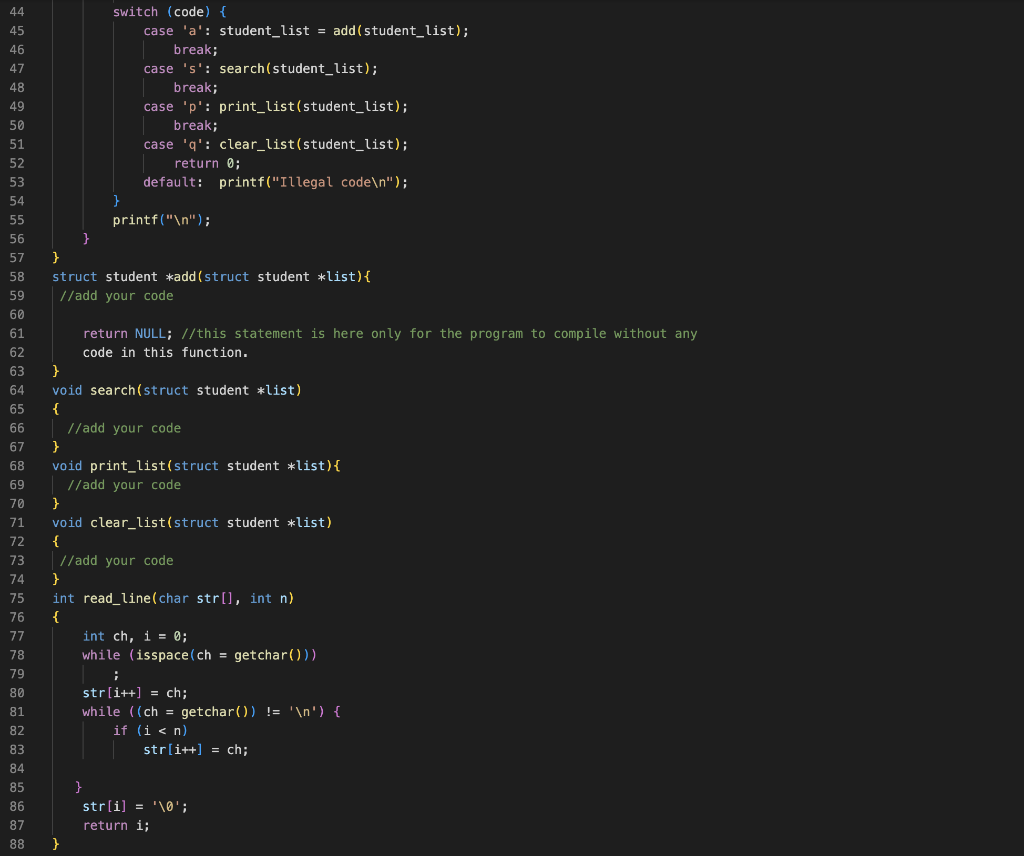Click the search function name on line 64

[x=113, y=390]
